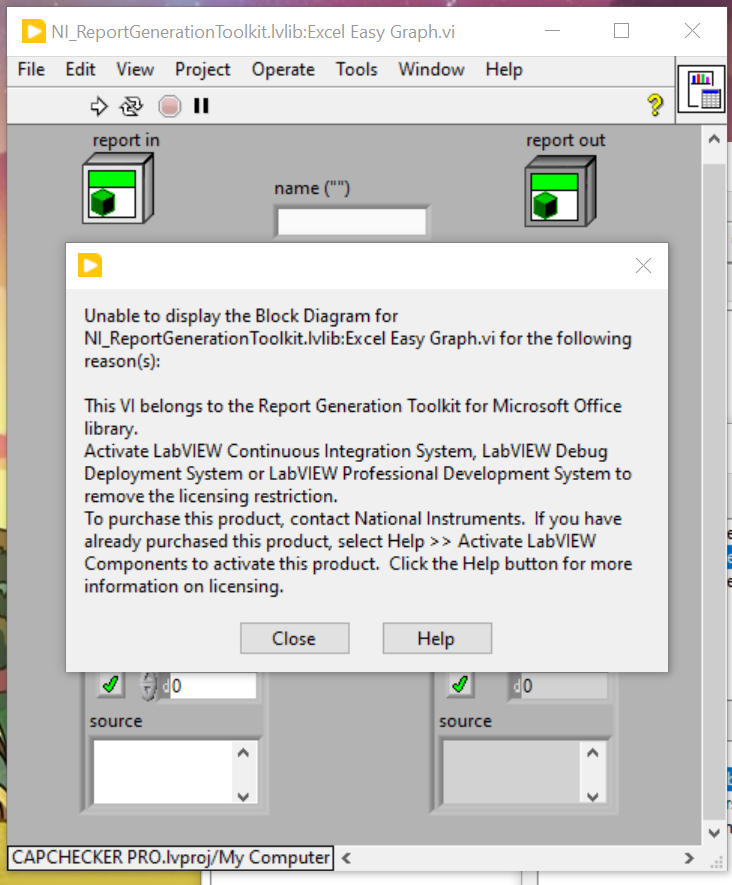
Task: Click the Help button in the dialog
Action: coord(437,638)
